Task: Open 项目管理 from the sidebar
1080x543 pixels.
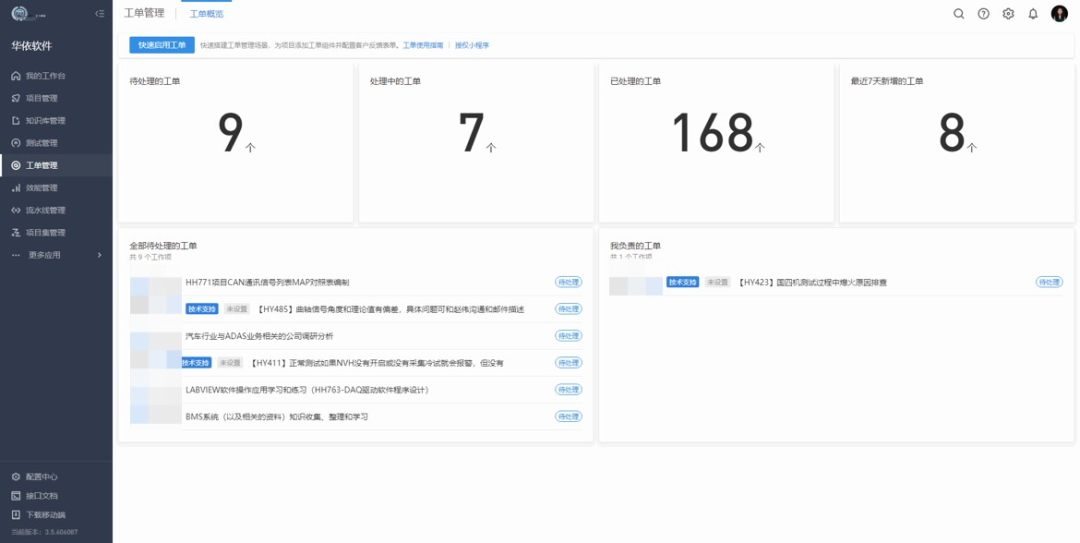Action: (41, 98)
